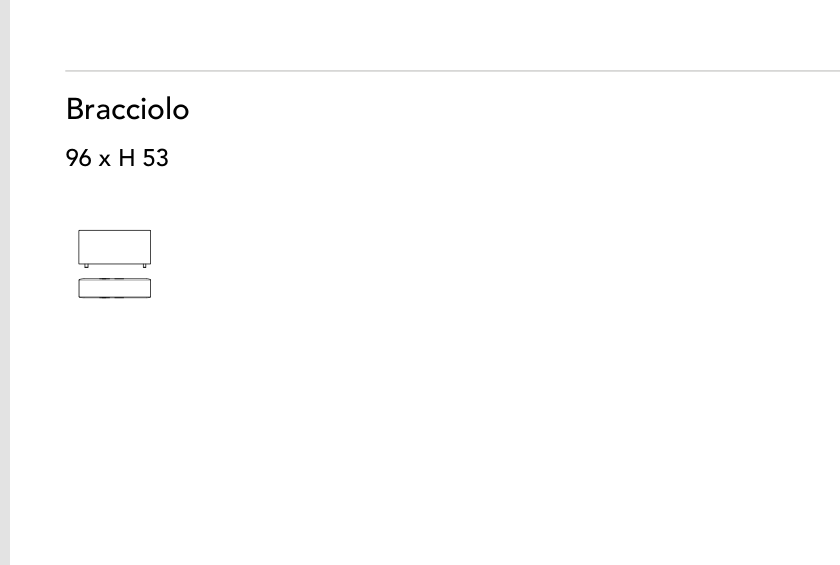This screenshot has height=565, width=840.
Task: Click the x between 96 and H
Action: pyautogui.click(x=104, y=160)
